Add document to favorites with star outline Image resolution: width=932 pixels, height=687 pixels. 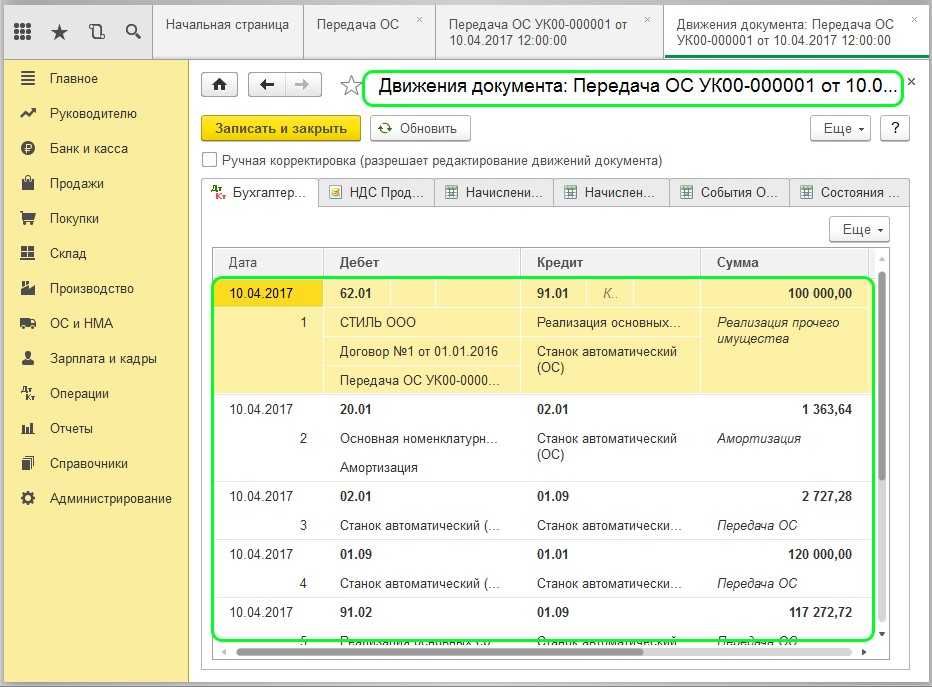click(351, 86)
